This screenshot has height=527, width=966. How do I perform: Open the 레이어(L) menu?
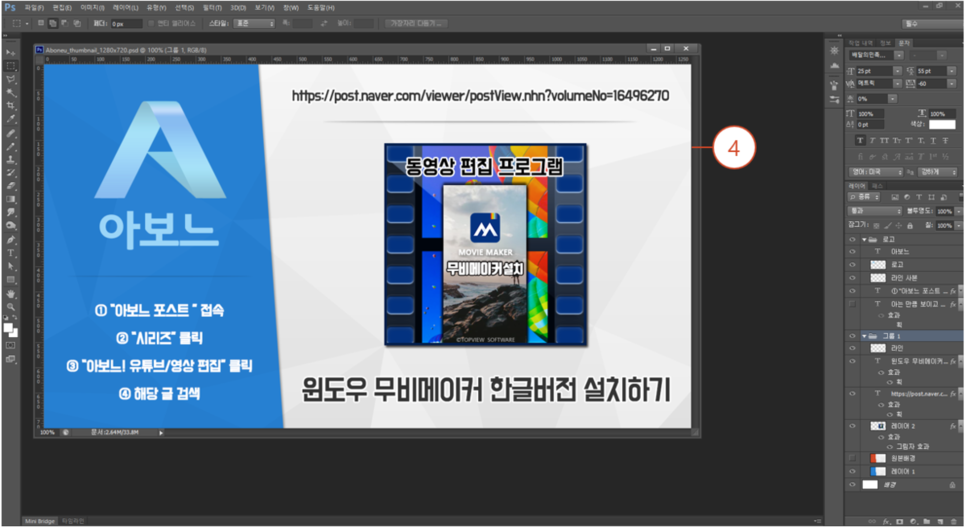coord(125,8)
